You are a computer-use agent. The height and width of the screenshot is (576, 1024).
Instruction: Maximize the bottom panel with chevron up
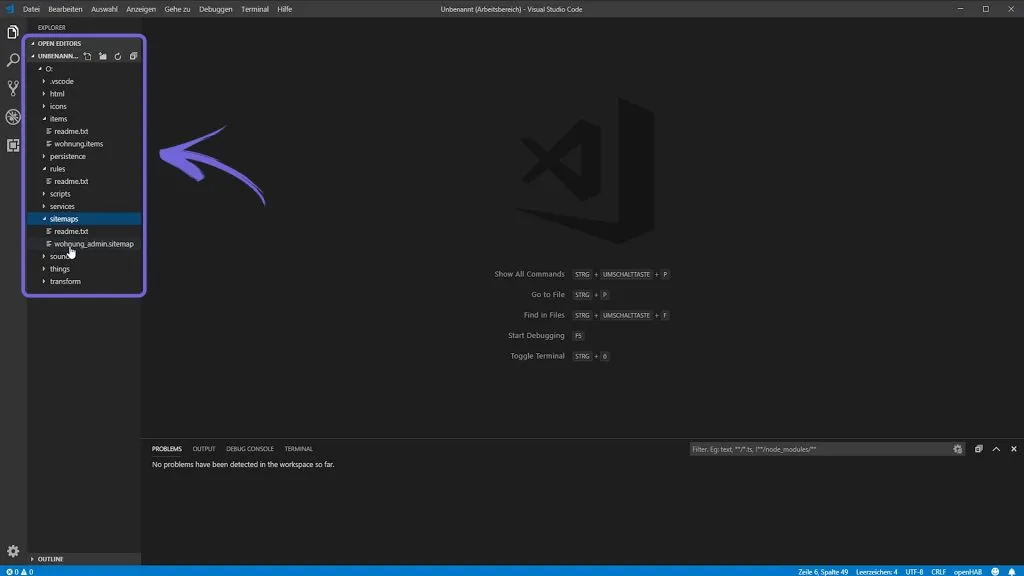click(x=996, y=449)
